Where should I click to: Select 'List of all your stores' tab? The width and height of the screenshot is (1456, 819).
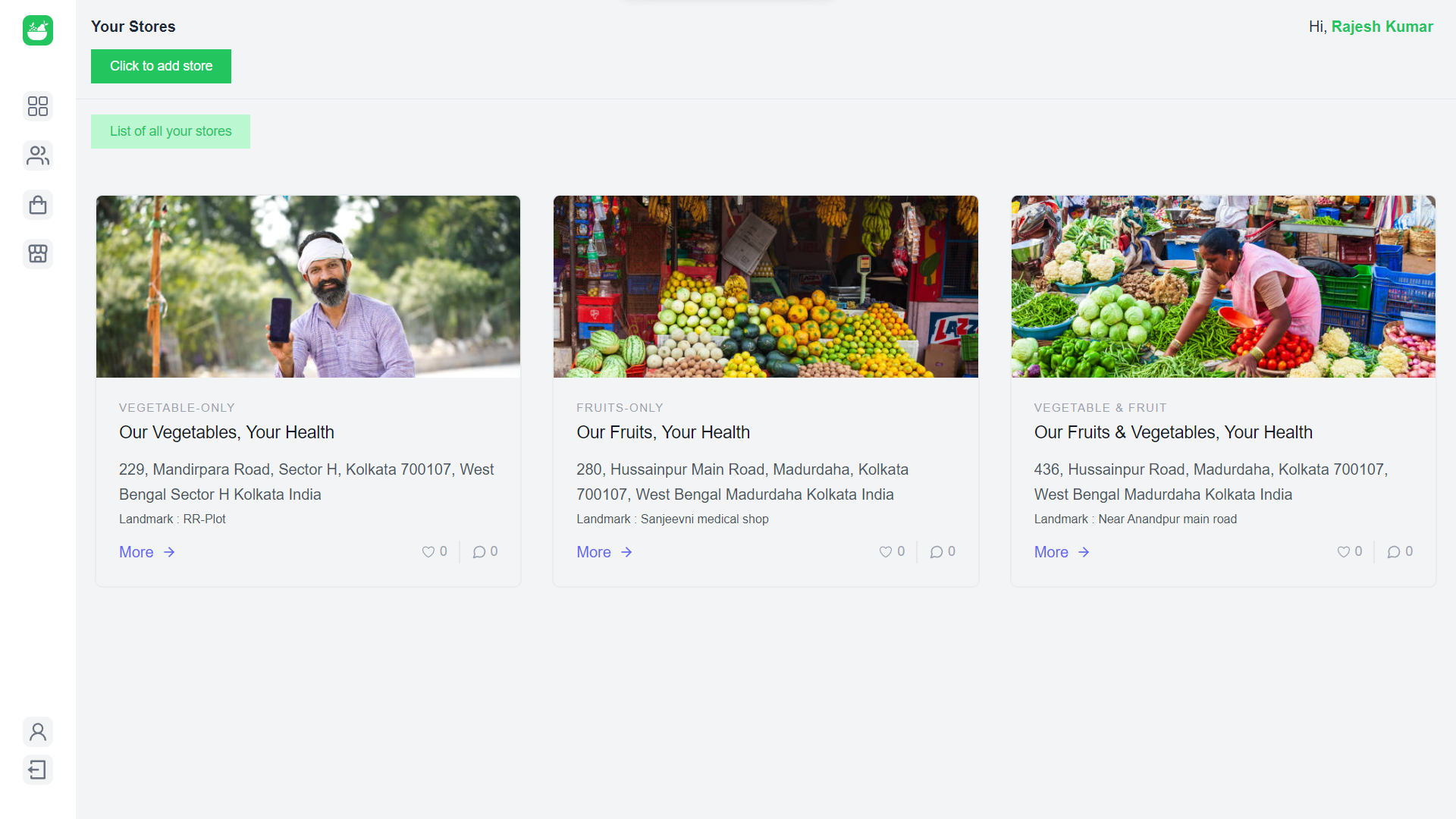point(171,131)
